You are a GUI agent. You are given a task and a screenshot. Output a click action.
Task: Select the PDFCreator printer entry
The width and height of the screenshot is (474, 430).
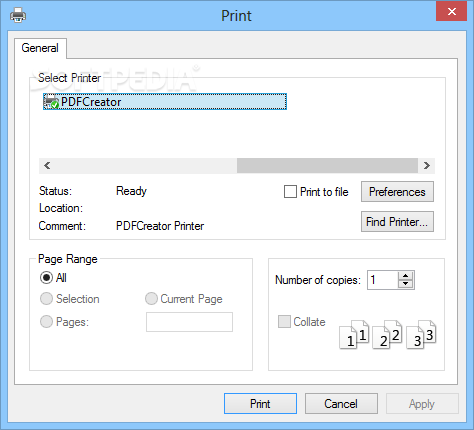click(165, 102)
